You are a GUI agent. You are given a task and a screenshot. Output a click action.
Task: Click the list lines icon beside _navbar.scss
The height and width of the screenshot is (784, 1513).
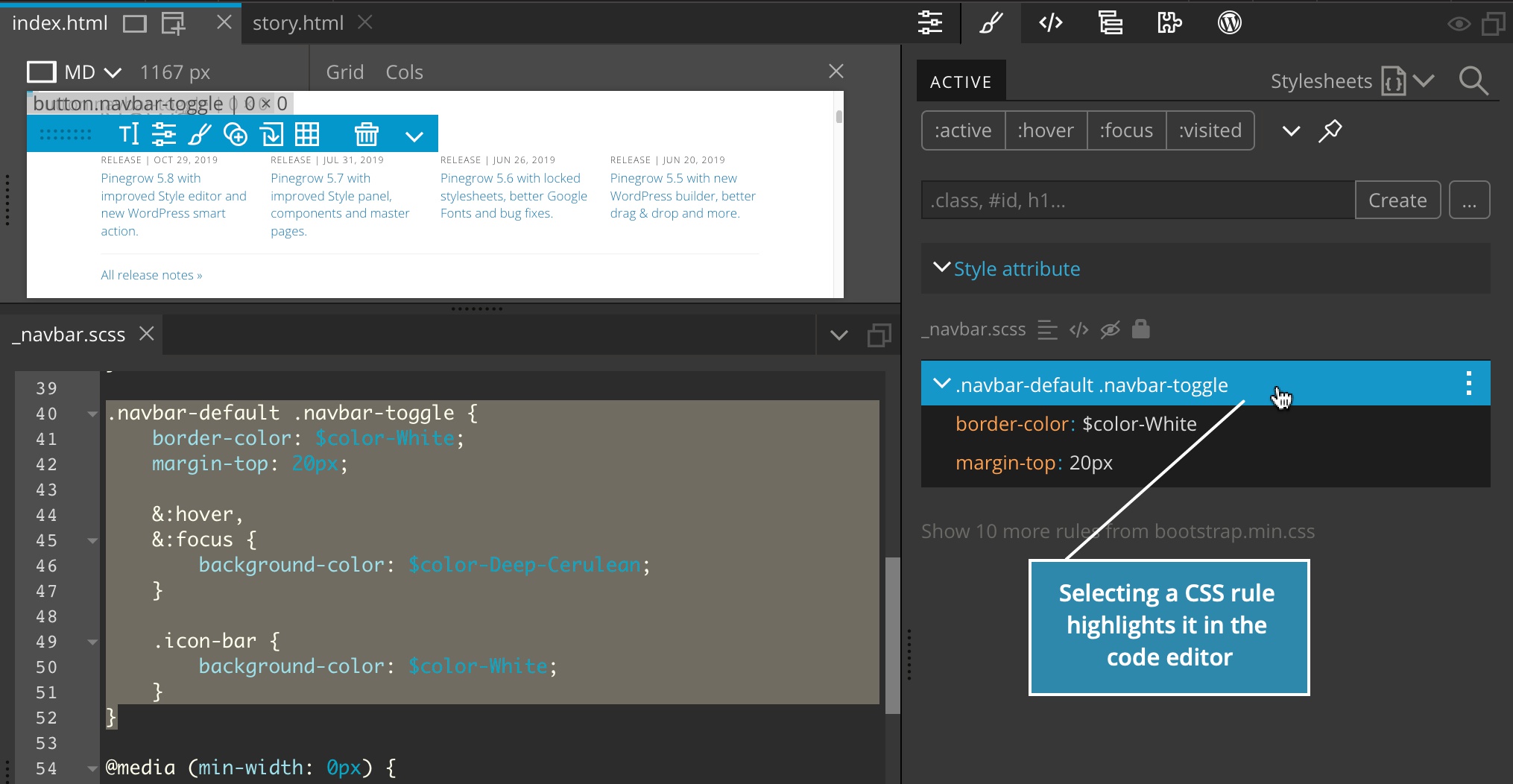[1047, 329]
